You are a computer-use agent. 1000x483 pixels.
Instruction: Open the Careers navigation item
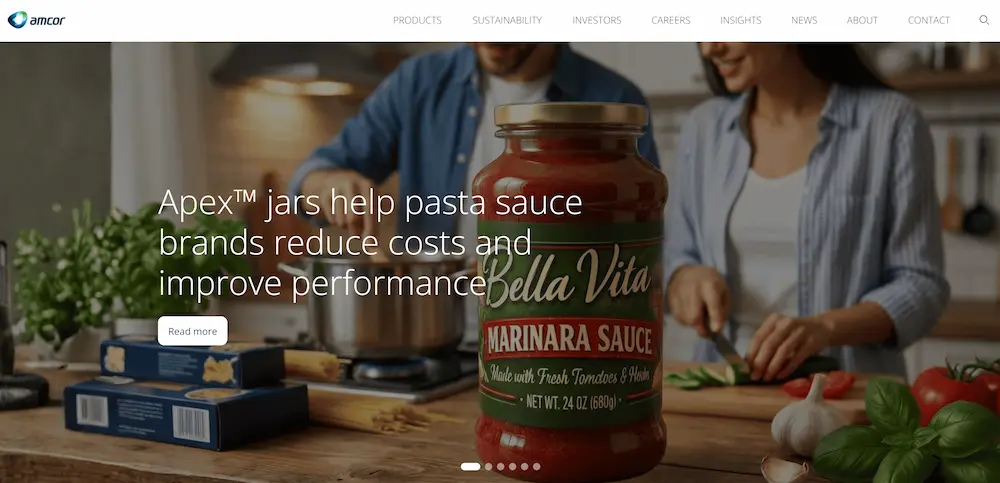pos(670,20)
